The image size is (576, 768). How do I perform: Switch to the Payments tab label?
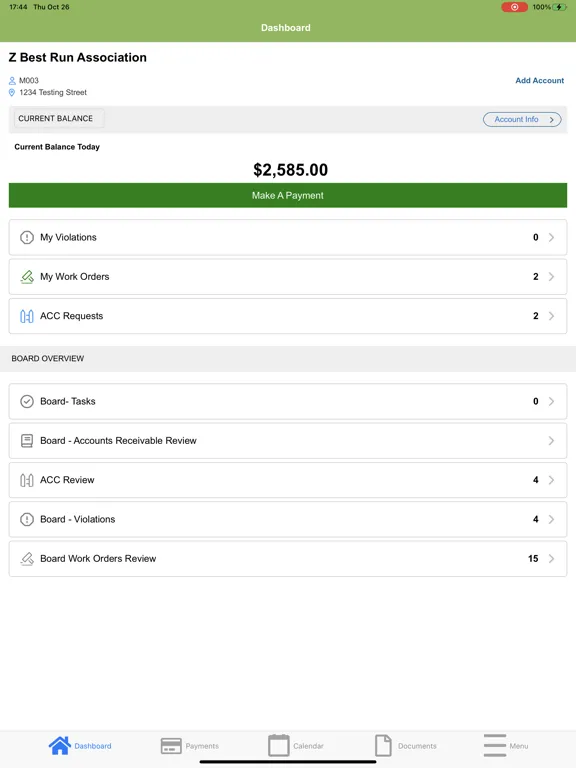202,746
